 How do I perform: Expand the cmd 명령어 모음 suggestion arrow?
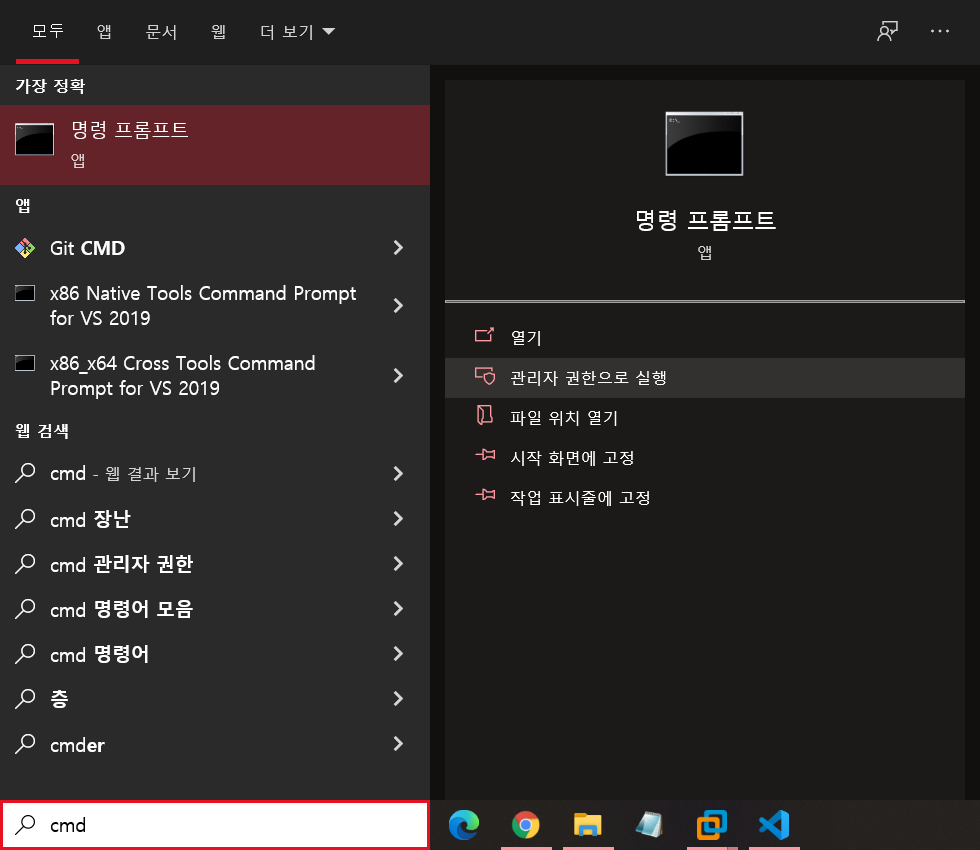[x=398, y=609]
